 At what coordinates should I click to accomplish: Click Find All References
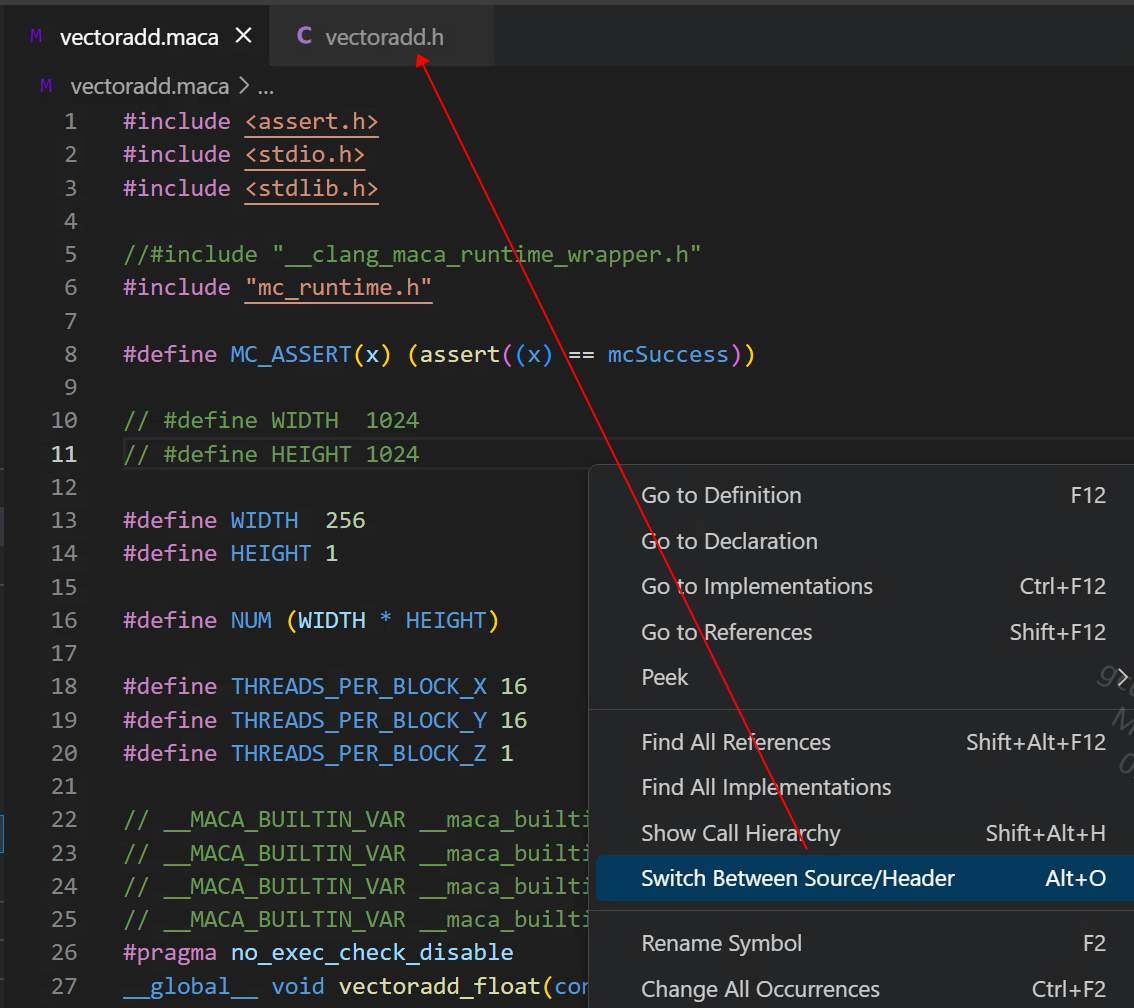[736, 742]
